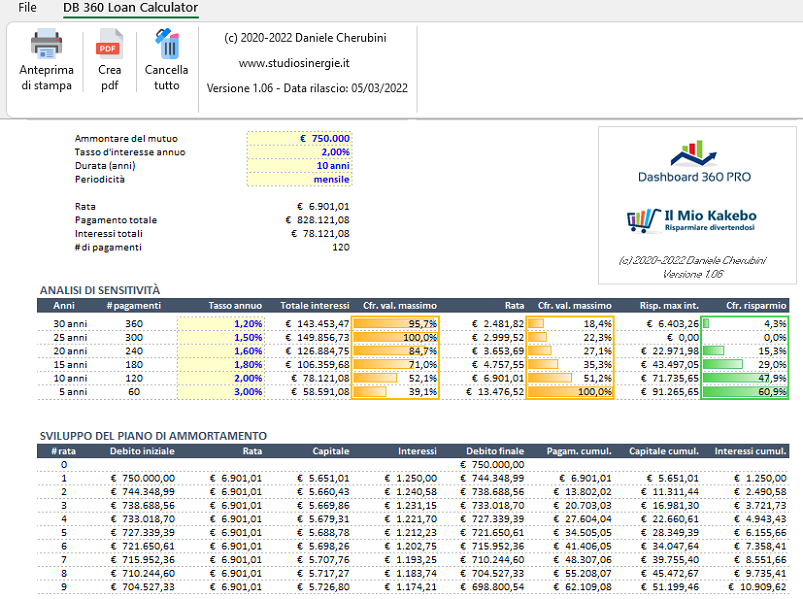803x599 pixels.
Task: Click the 20 anni row label
Action: 70,351
